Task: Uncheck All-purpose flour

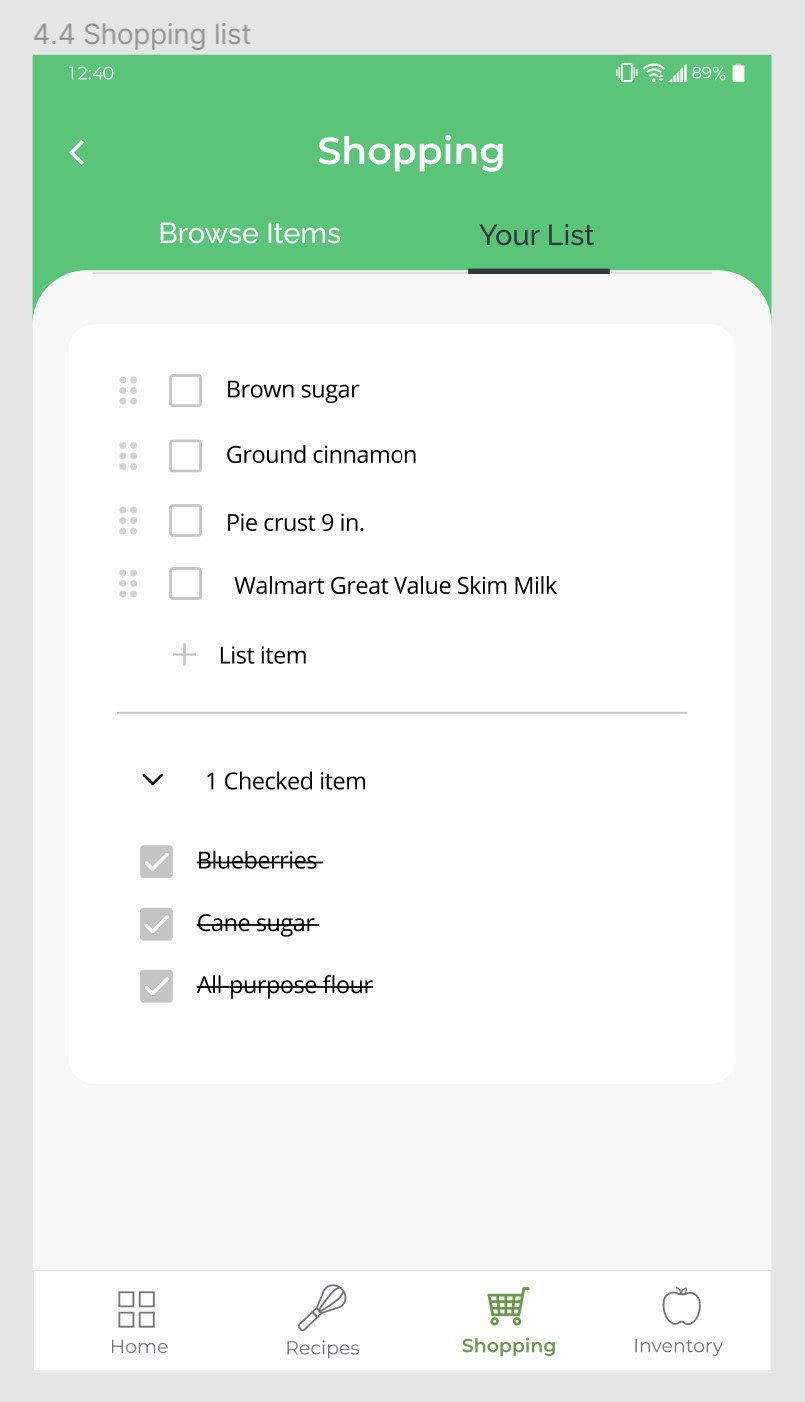Action: (156, 987)
